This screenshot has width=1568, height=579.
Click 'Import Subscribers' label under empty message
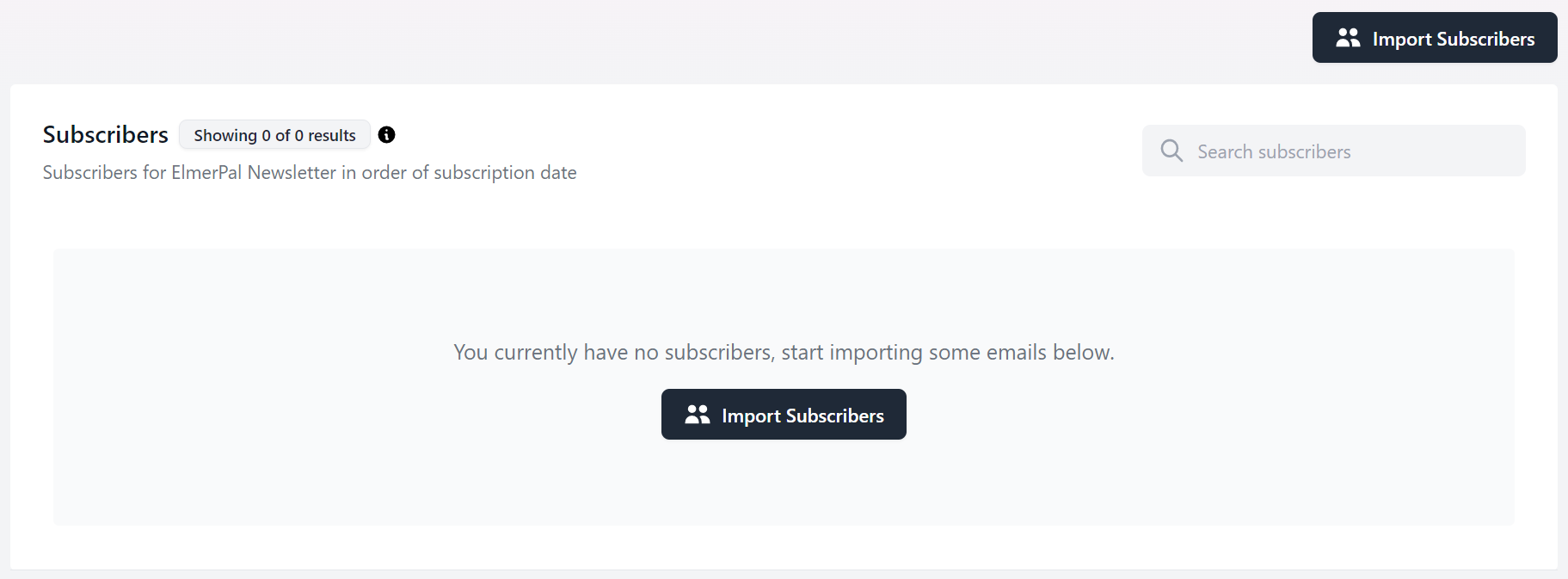(802, 416)
